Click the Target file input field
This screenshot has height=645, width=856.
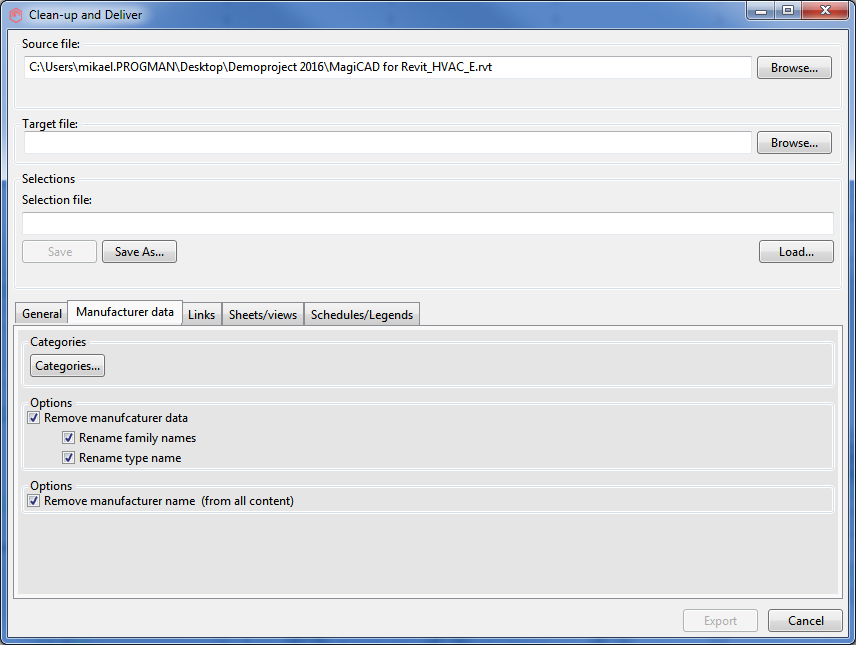point(388,143)
